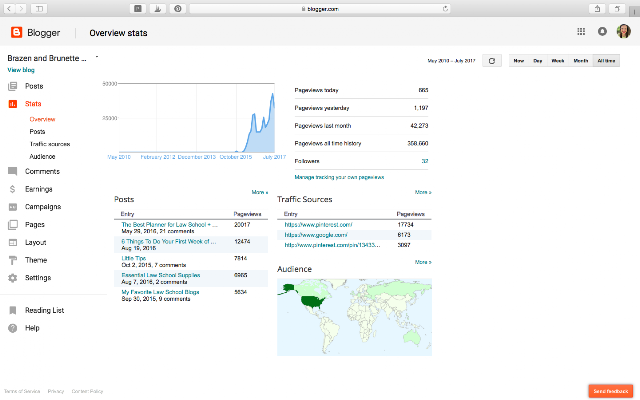Open the Overview stats submenu item
The height and width of the screenshot is (400, 640).
[42, 119]
